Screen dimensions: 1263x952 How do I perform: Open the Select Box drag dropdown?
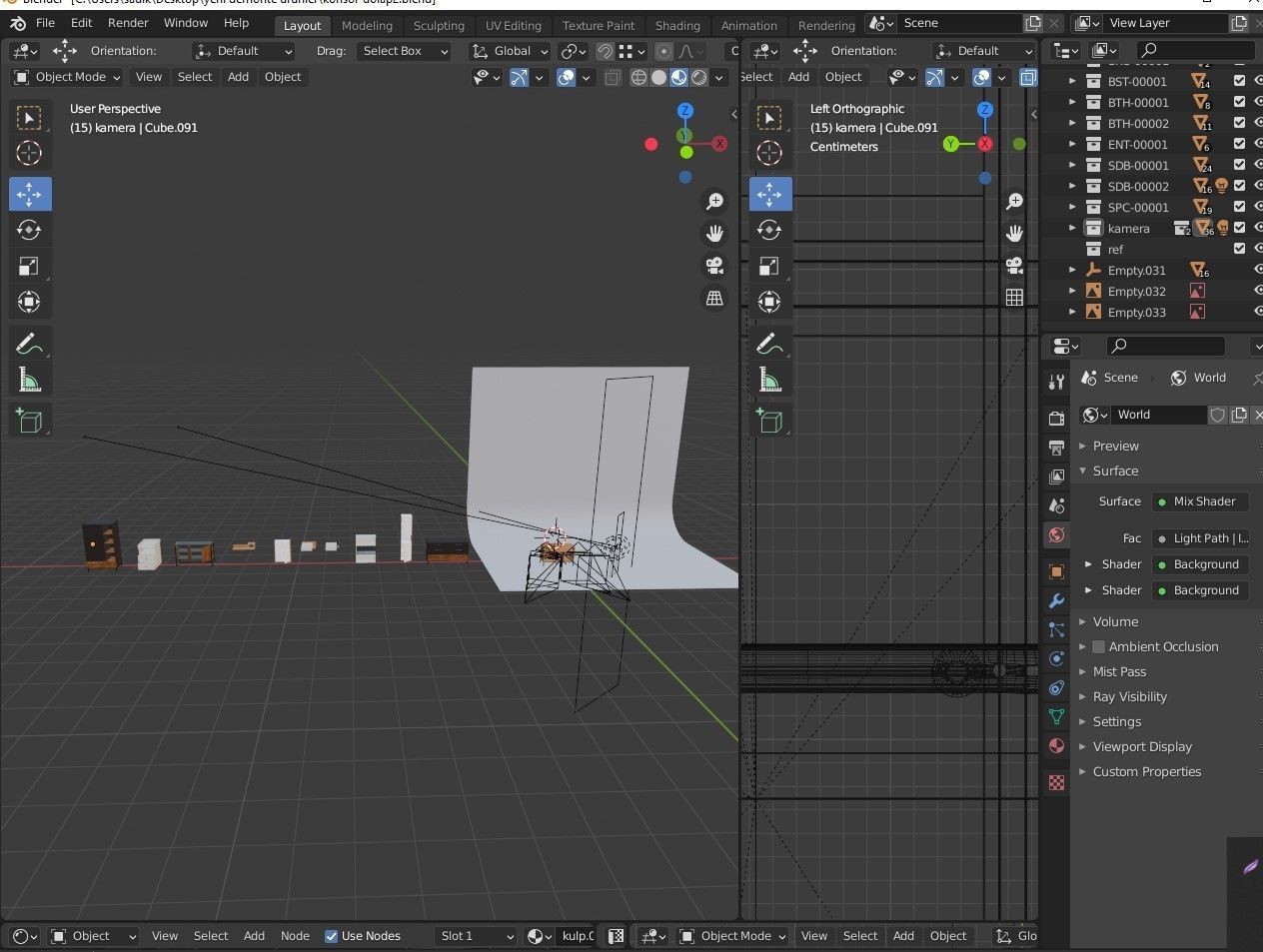click(x=405, y=51)
